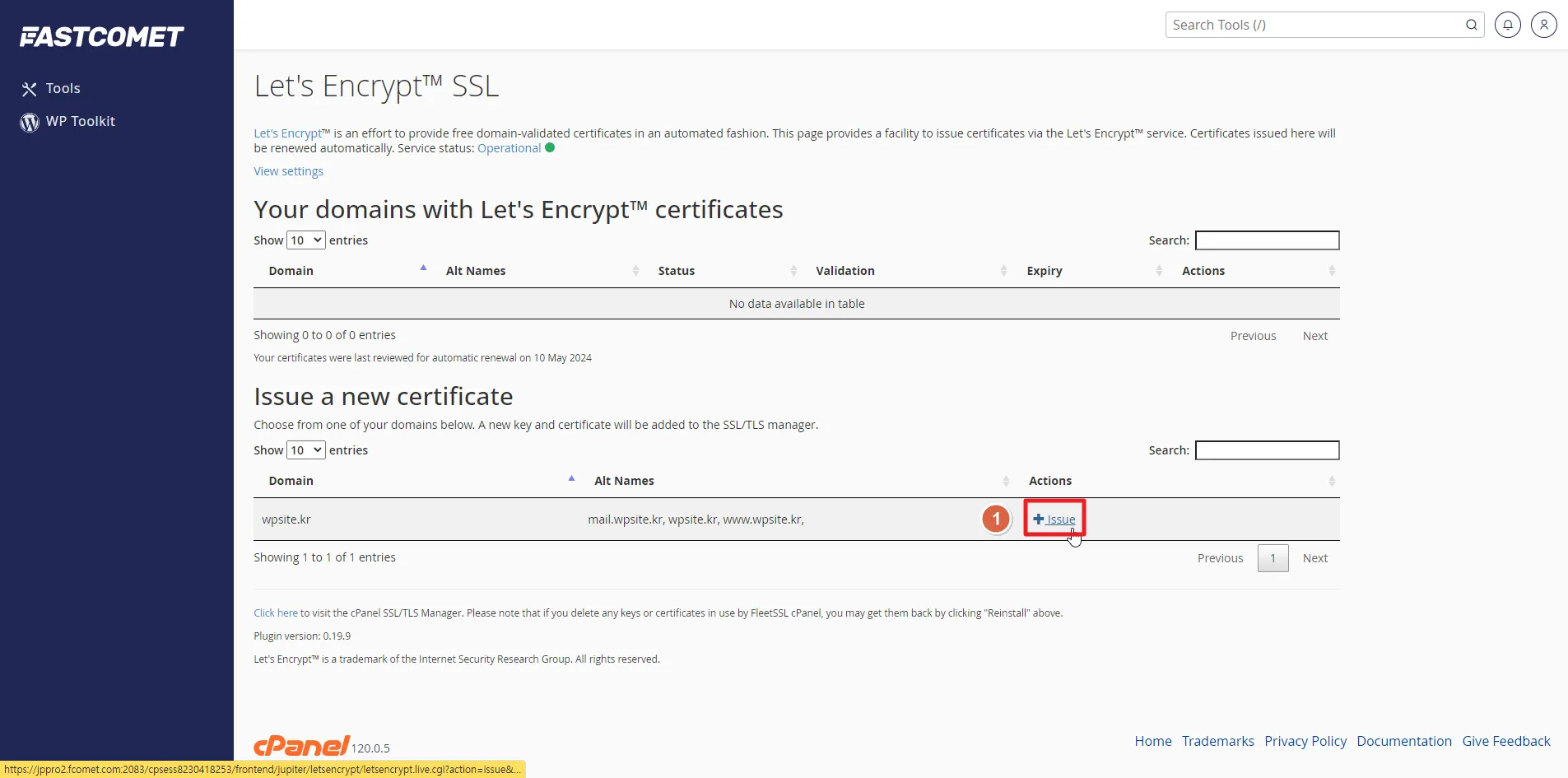Follow the 'Click here' SSL/TLS Manager link
This screenshot has height=778, width=1568.
pyautogui.click(x=276, y=613)
